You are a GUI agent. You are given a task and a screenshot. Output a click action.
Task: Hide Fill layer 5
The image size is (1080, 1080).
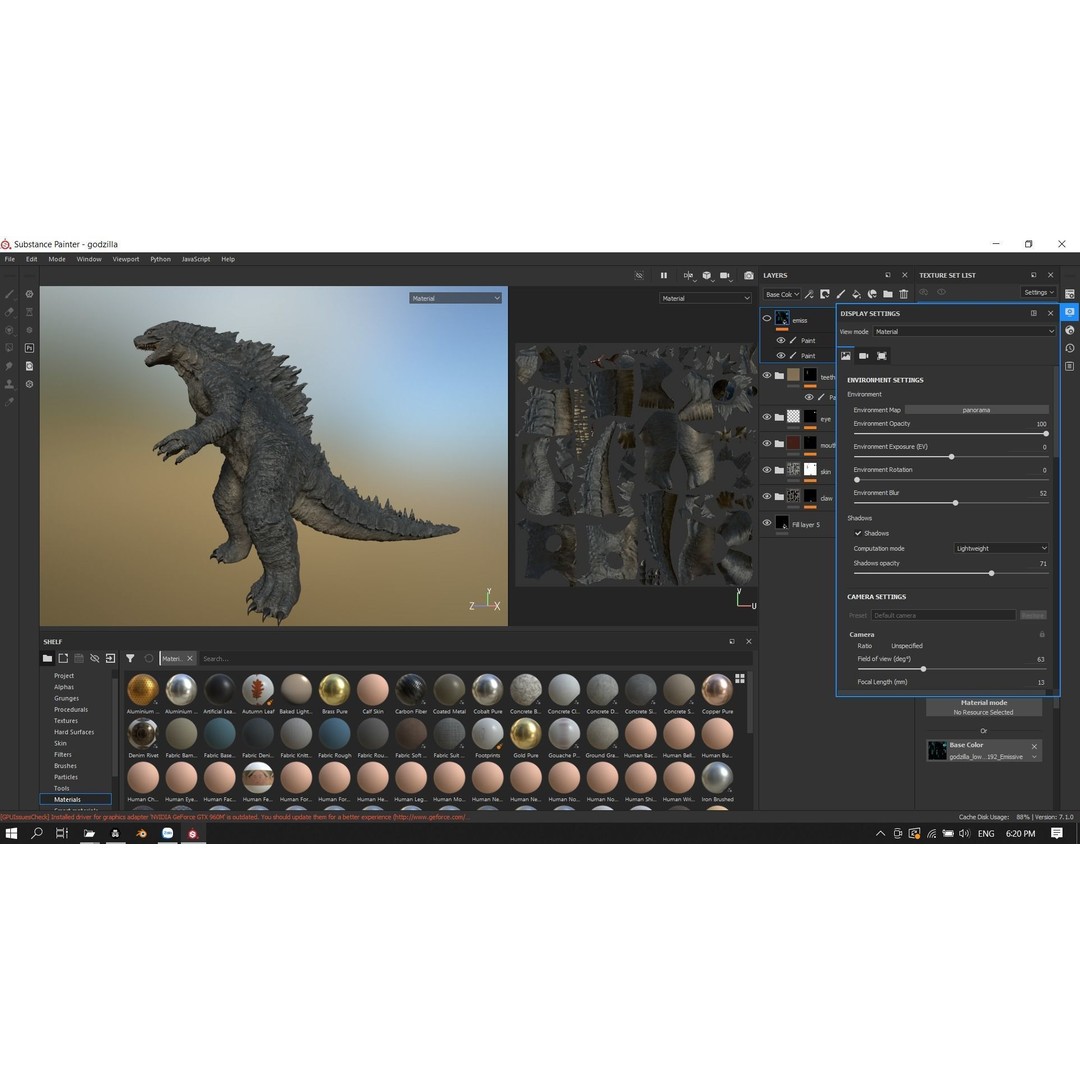tap(767, 523)
